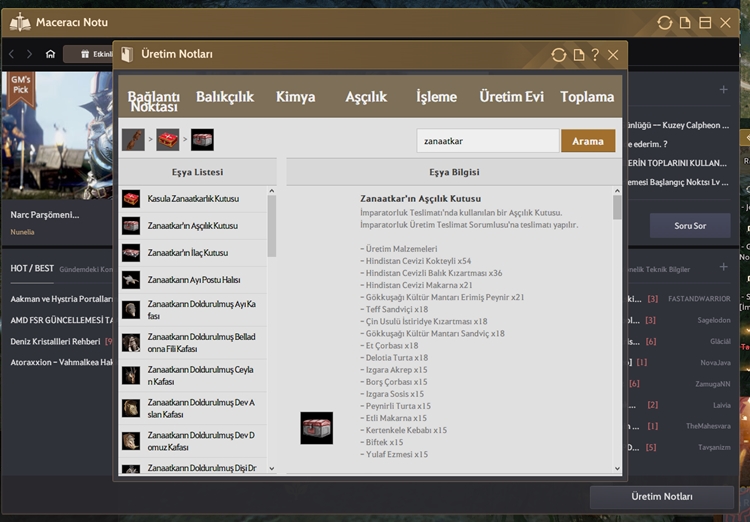The height and width of the screenshot is (522, 750).
Task: Click the Maceracı Notu home icon
Action: point(50,54)
